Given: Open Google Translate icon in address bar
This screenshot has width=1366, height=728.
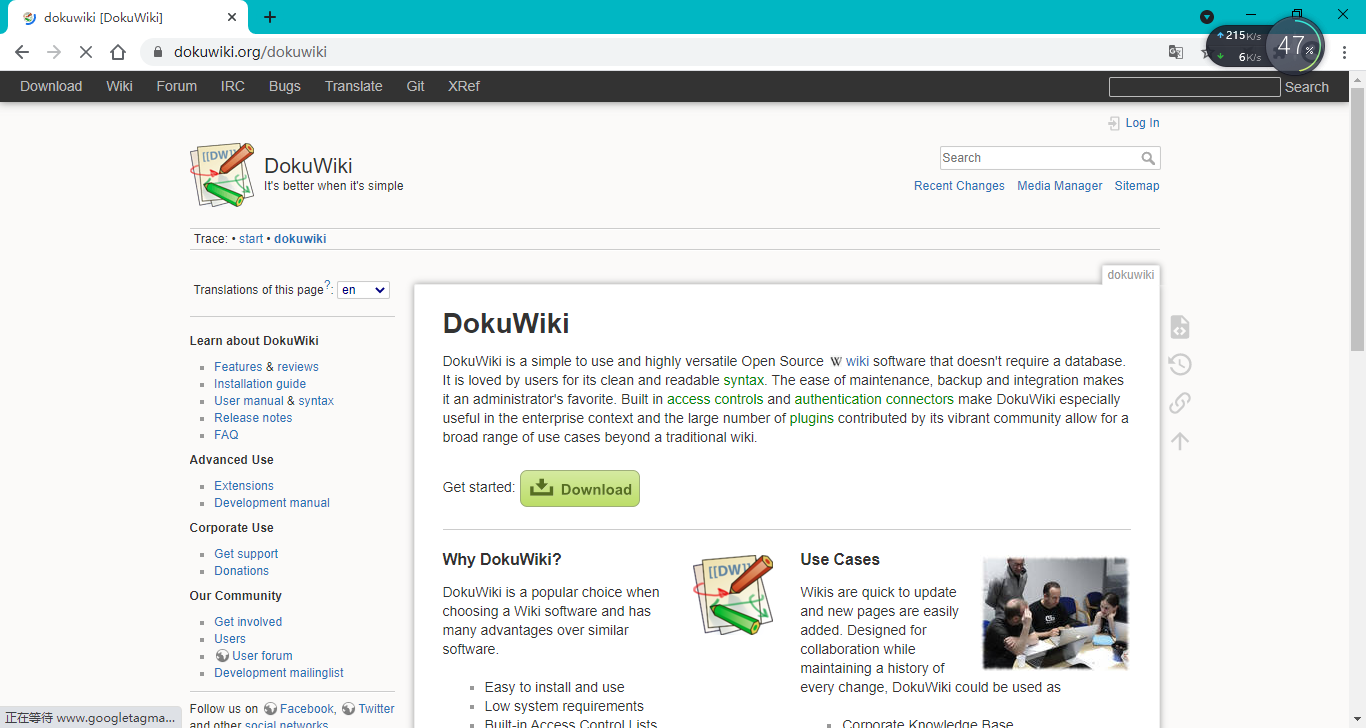Looking at the screenshot, I should 1176,51.
